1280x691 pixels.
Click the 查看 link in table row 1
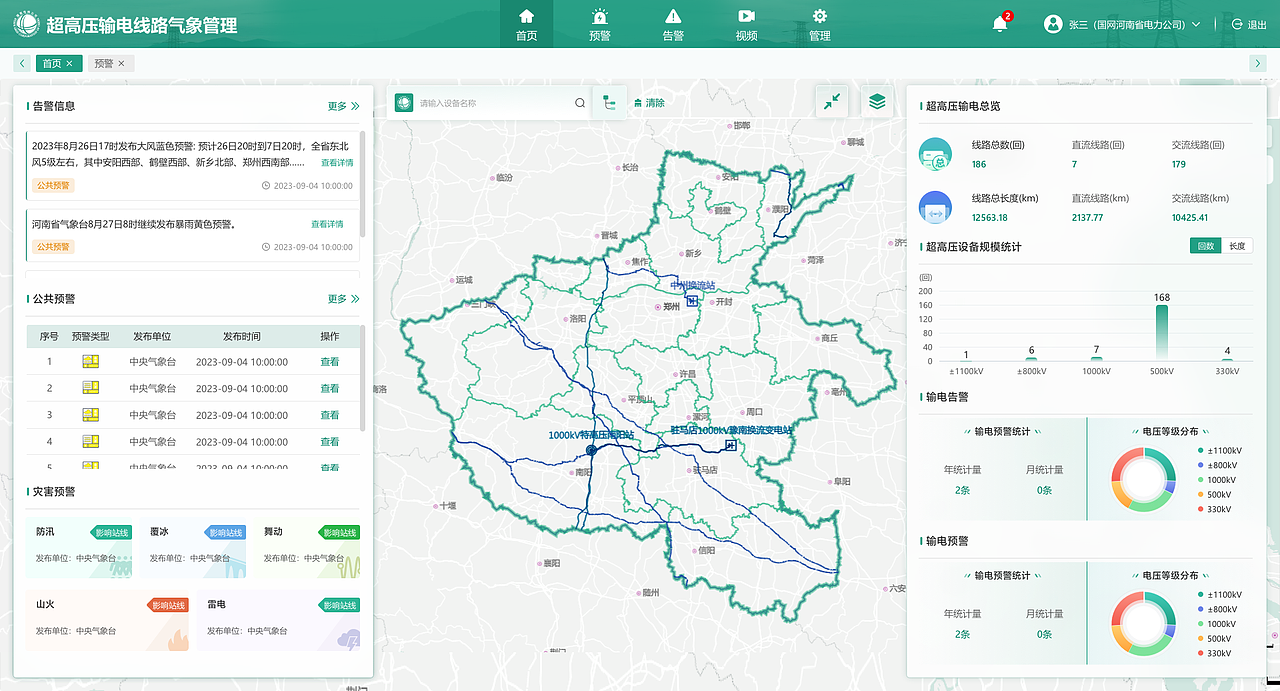[x=329, y=362]
